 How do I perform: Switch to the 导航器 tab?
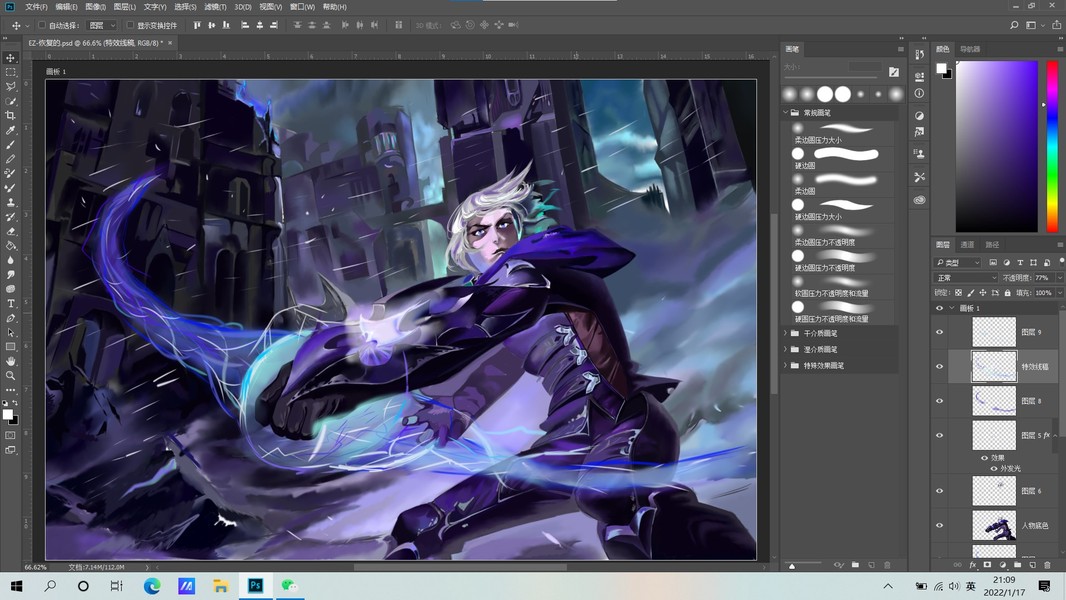(x=970, y=49)
